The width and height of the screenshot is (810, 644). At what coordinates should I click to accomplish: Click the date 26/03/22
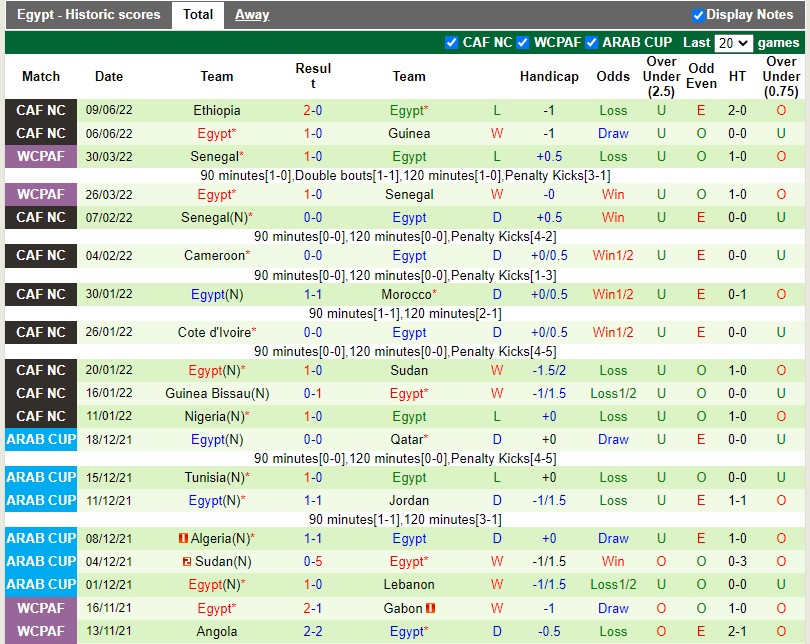[109, 195]
